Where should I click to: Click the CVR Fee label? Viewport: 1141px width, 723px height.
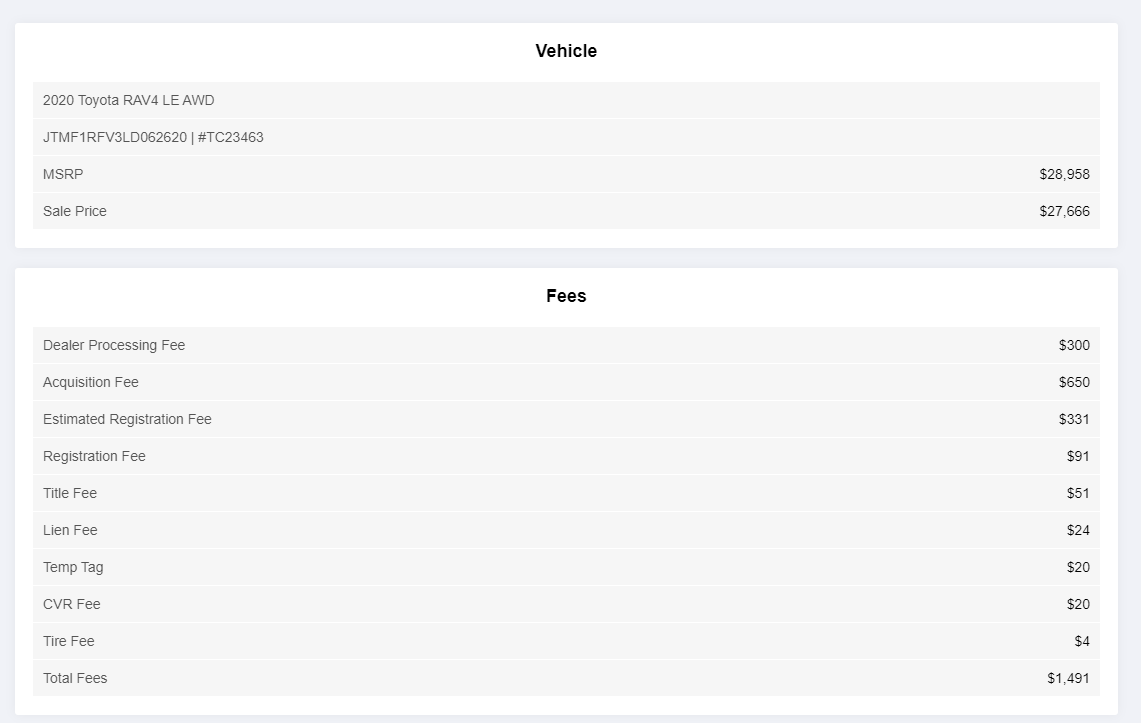click(72, 604)
